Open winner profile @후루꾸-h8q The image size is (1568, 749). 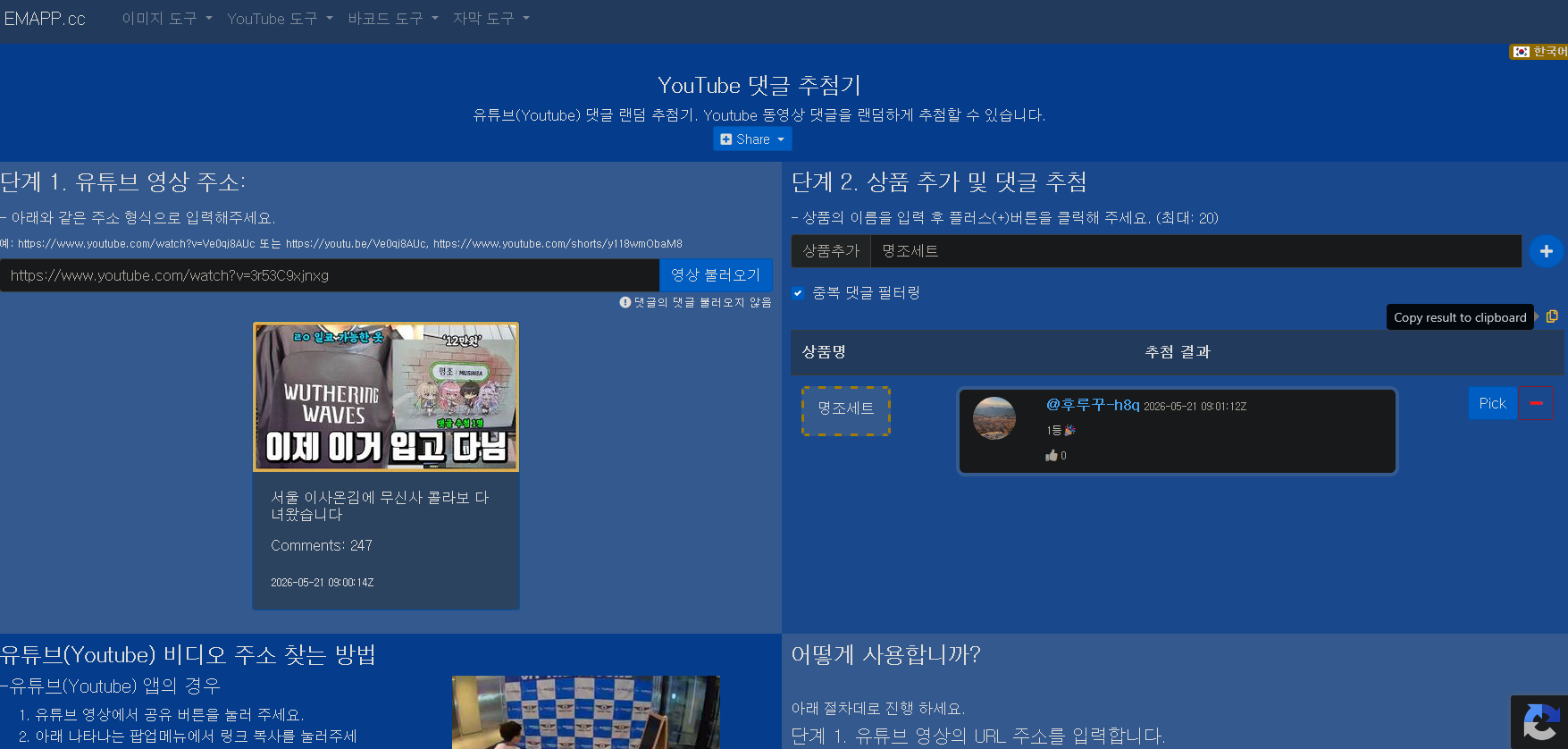[x=1093, y=405]
